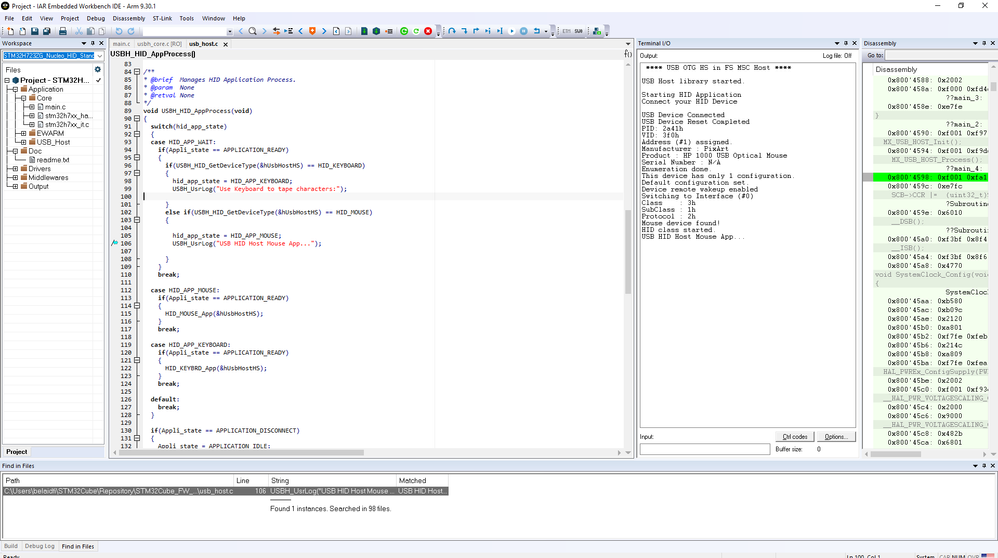Click the Undo arrow toolbar icon
This screenshot has height=558, width=998.
tap(119, 31)
